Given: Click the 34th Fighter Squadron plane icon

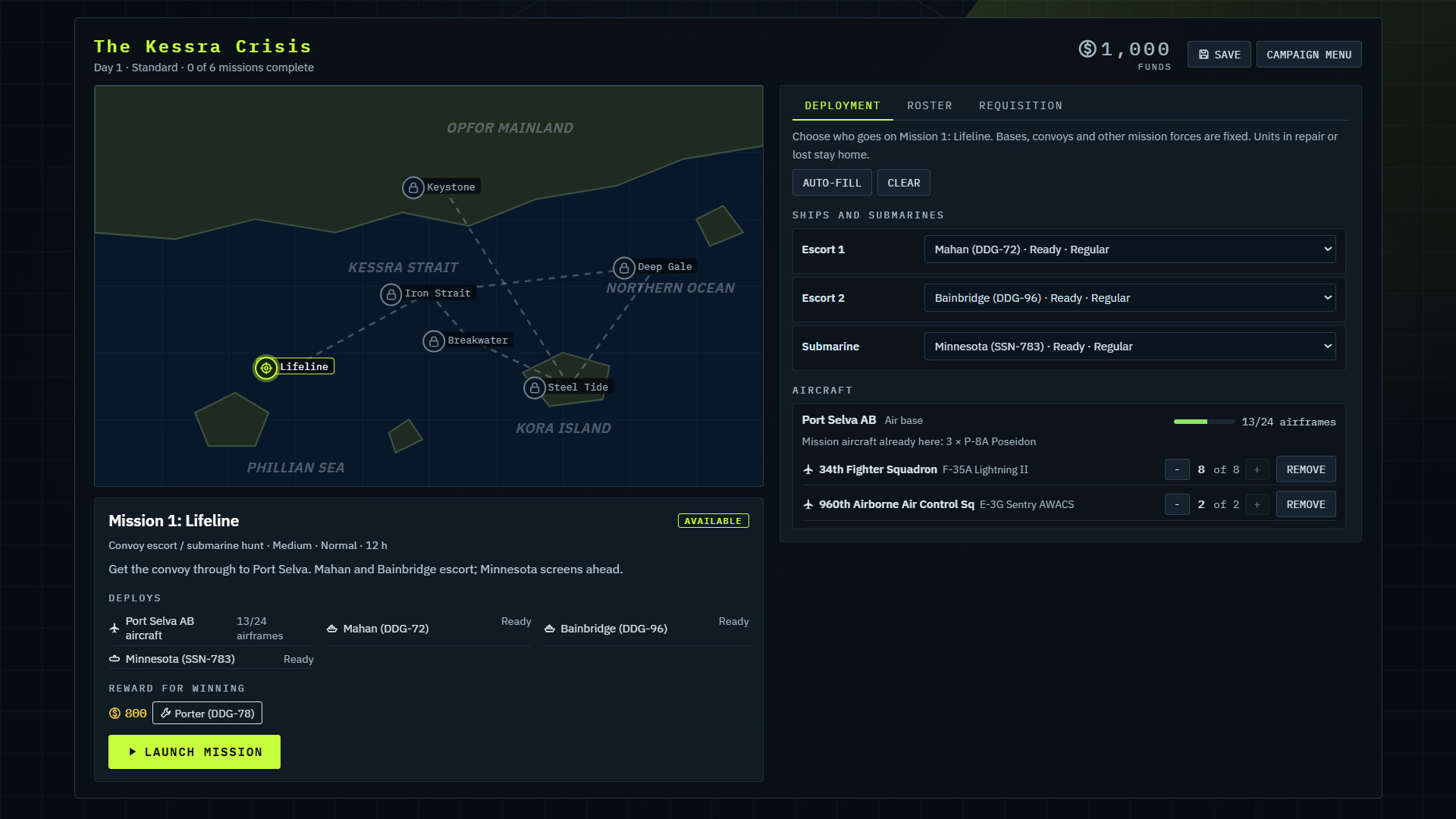Looking at the screenshot, I should [x=808, y=470].
